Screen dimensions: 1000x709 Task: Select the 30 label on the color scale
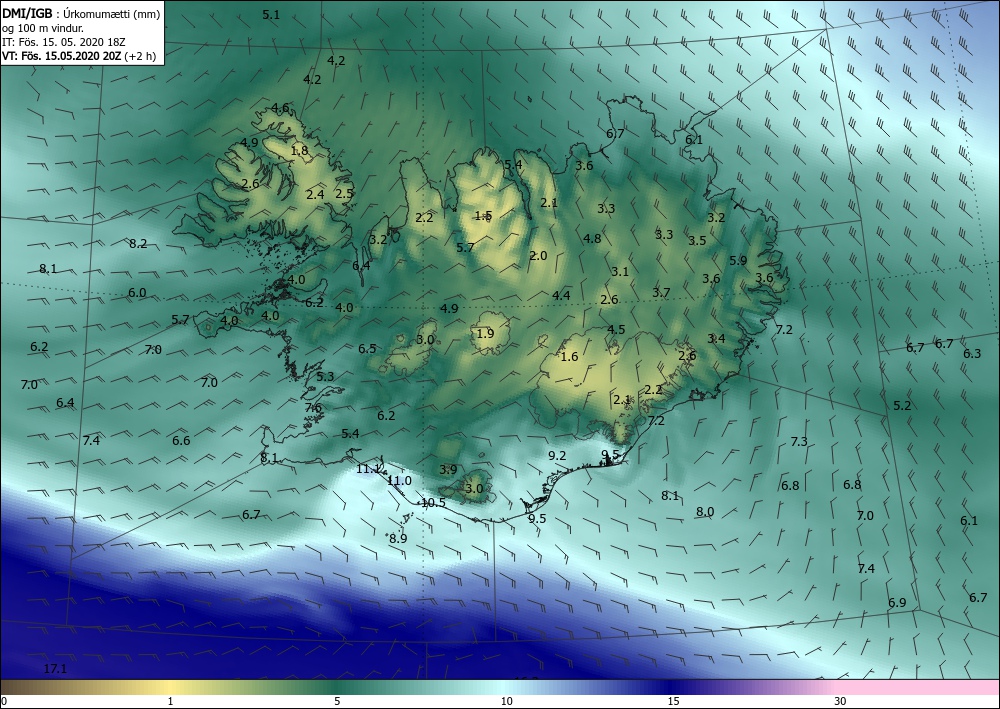click(840, 701)
